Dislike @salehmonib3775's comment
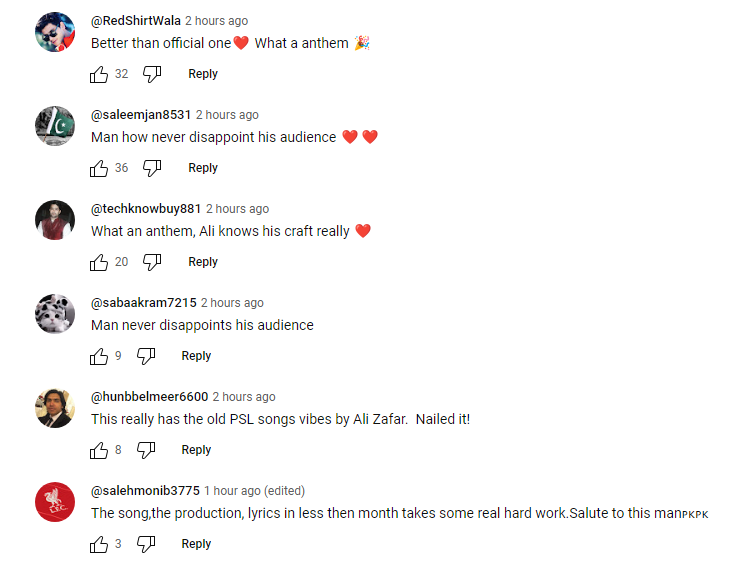Screen dimensions: 736x572 point(145,544)
